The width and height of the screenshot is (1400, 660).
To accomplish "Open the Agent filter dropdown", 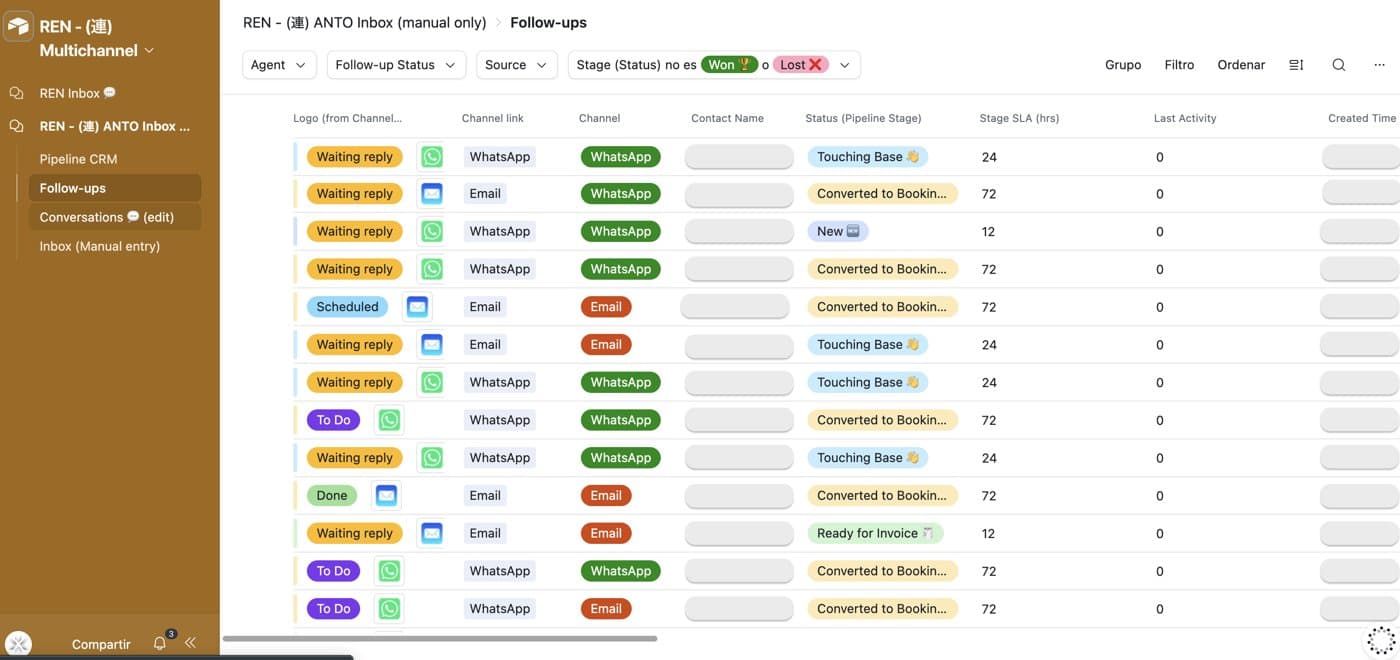I will pyautogui.click(x=279, y=65).
